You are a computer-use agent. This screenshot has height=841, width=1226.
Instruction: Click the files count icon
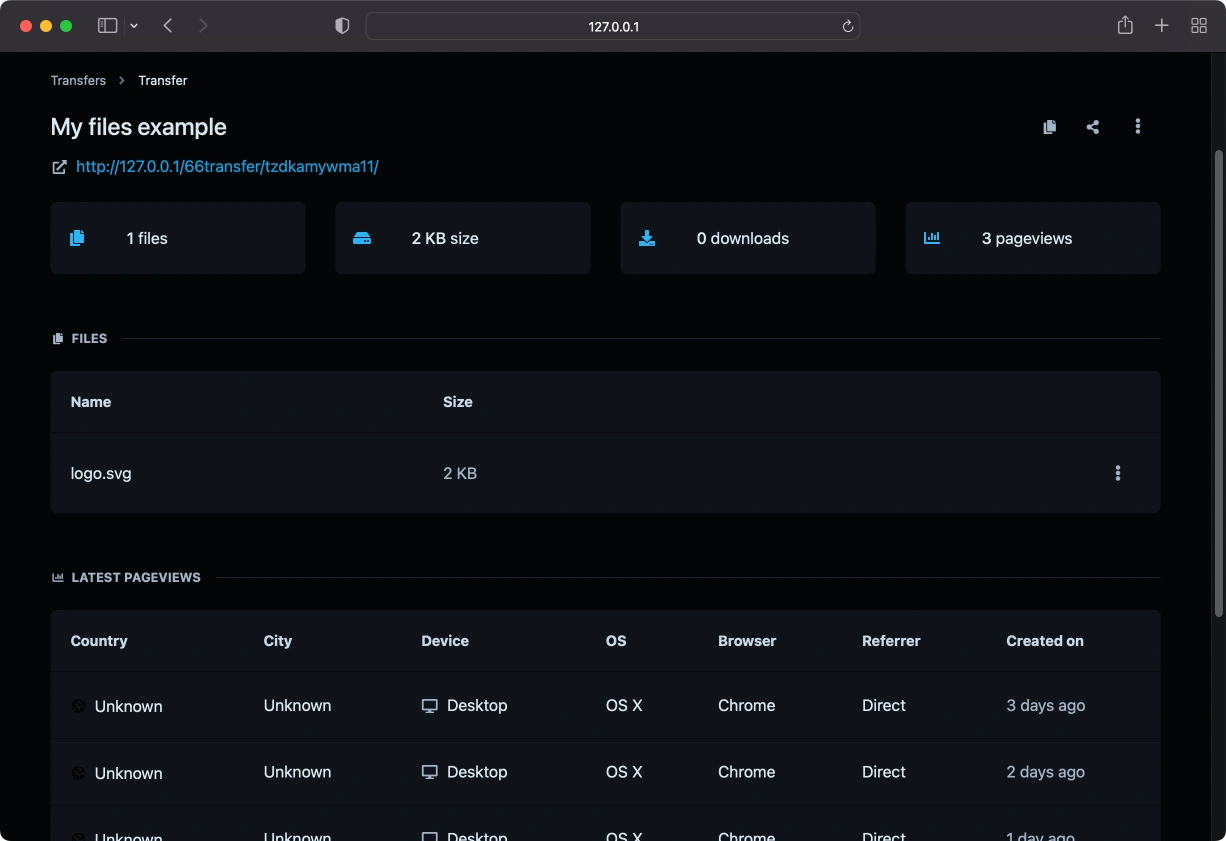[77, 238]
